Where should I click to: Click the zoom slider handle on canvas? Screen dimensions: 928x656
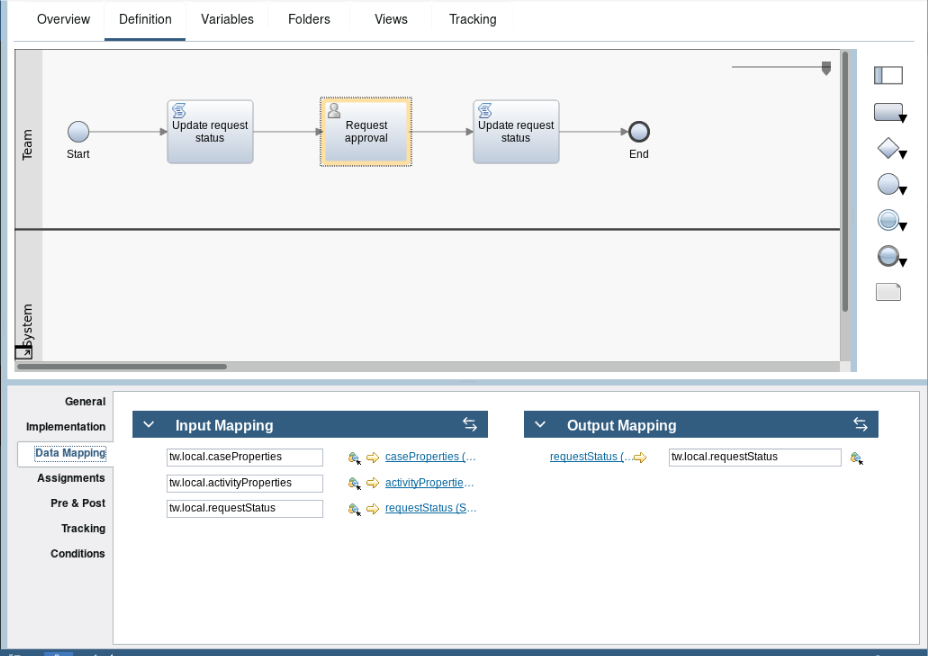coord(826,68)
